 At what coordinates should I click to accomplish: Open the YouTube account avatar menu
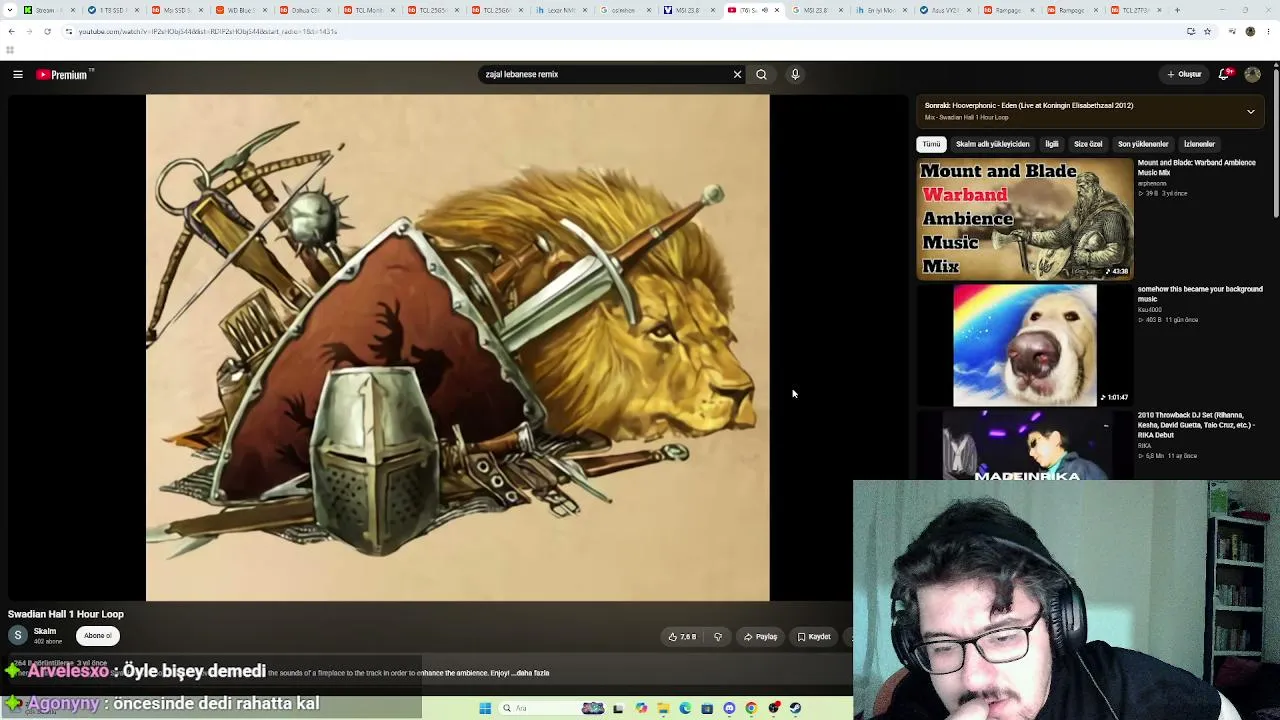point(1252,74)
